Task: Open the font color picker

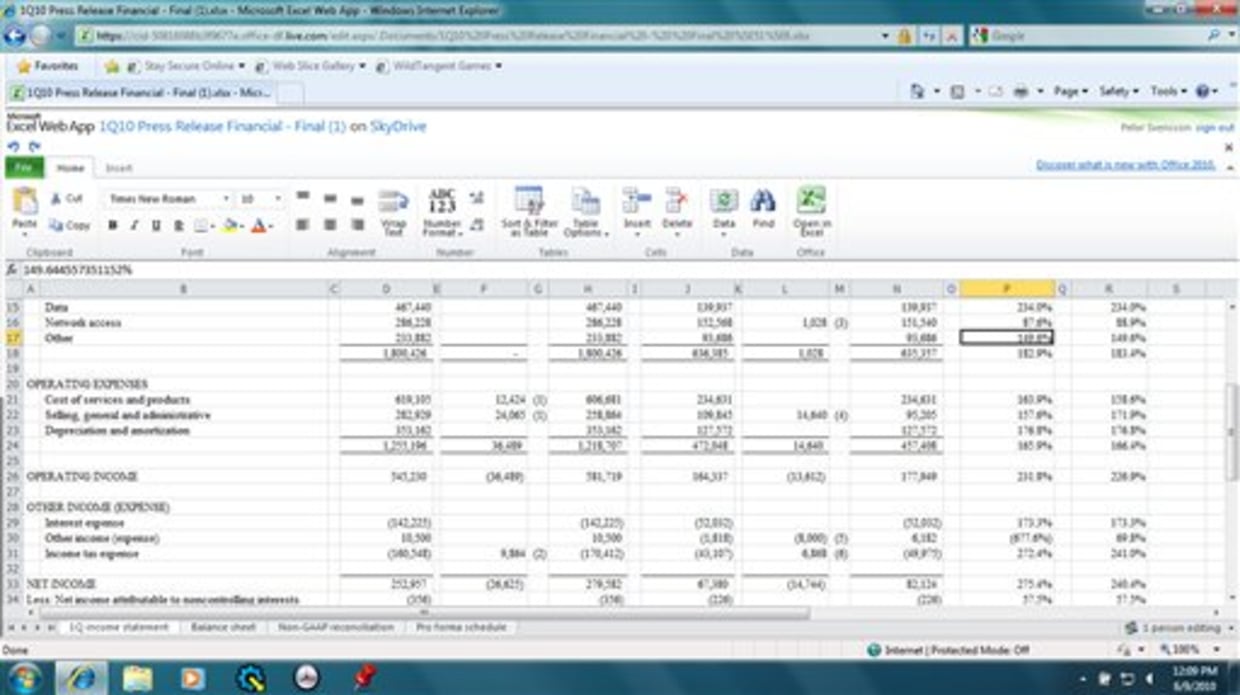Action: coord(271,226)
